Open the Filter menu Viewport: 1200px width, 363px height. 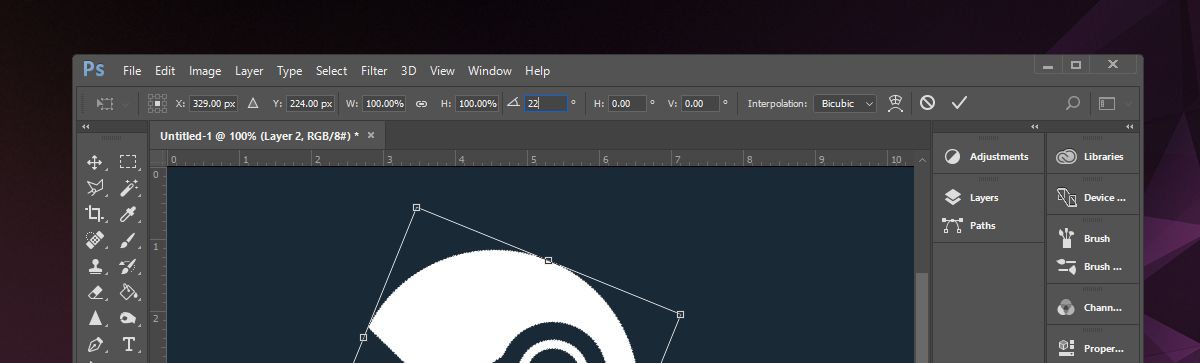[x=374, y=71]
